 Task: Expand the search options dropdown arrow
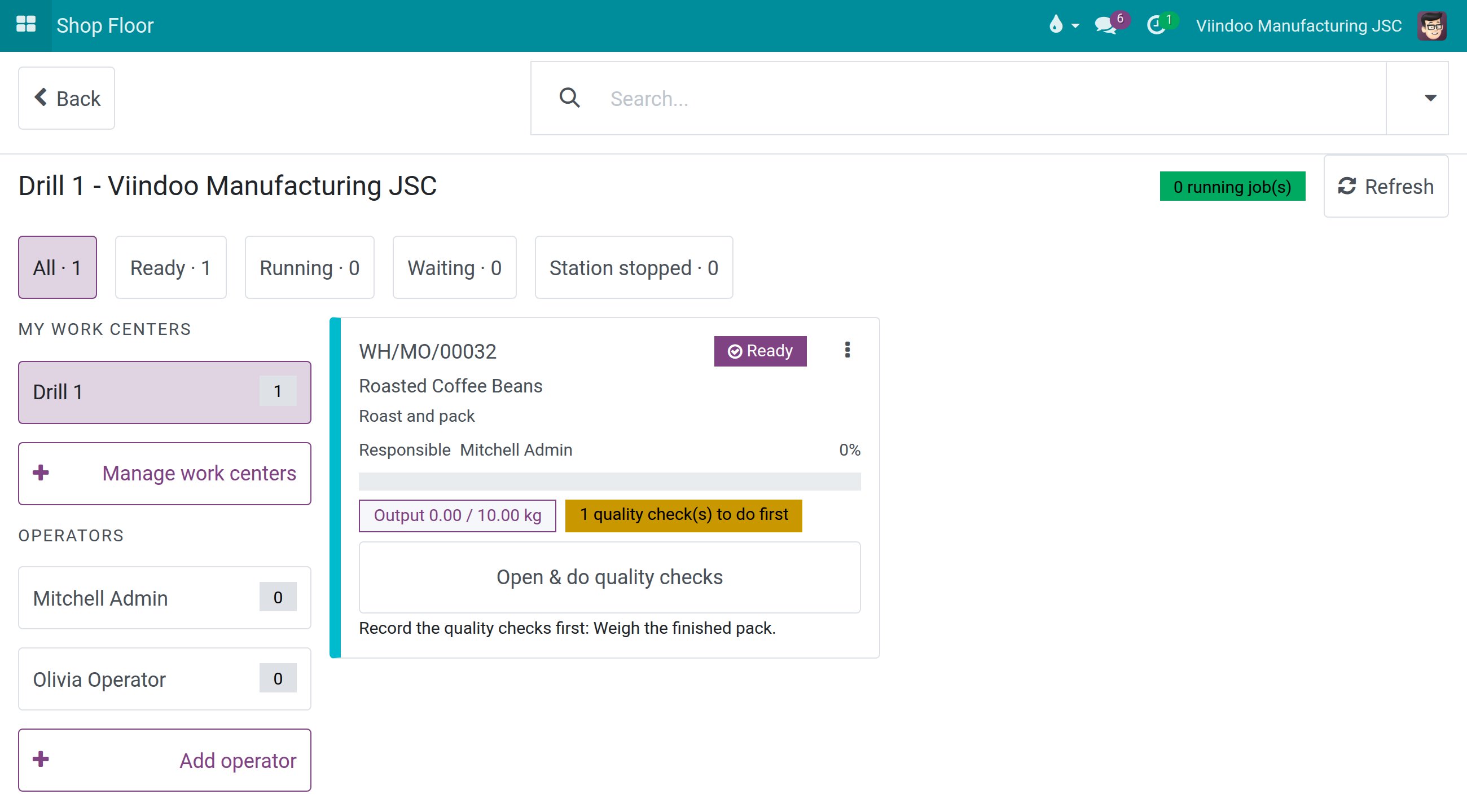click(1429, 98)
